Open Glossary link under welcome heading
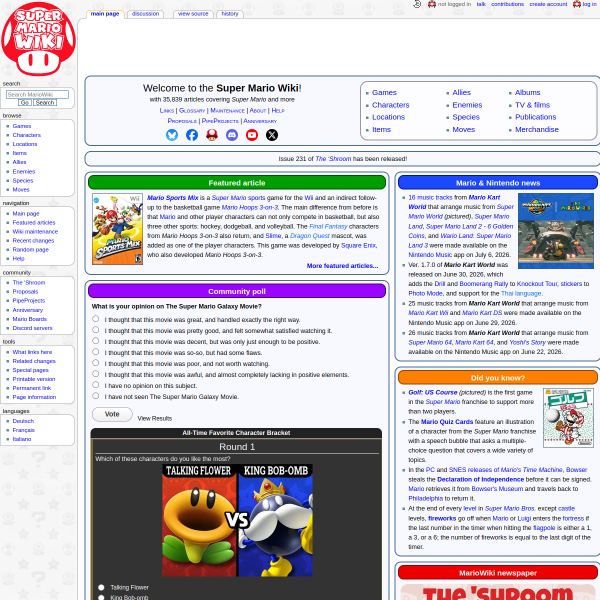 (192, 111)
